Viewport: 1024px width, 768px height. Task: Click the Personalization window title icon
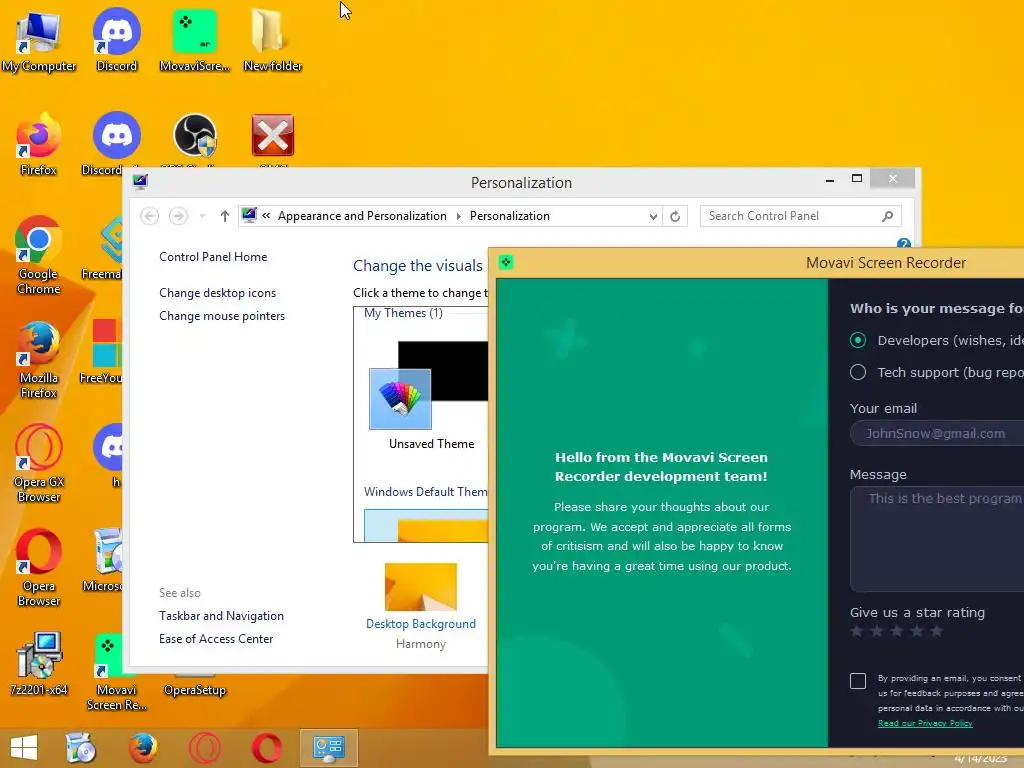pyautogui.click(x=140, y=182)
